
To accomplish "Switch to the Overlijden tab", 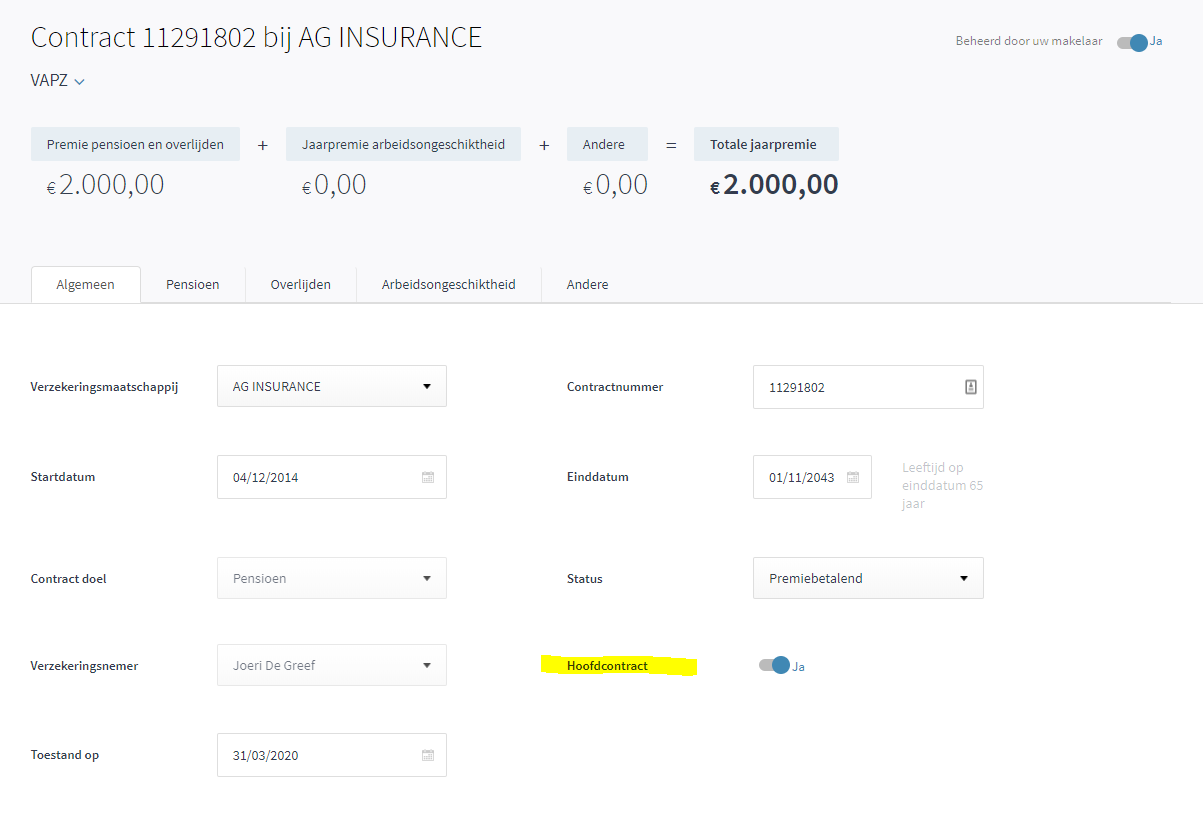I will tap(300, 285).
